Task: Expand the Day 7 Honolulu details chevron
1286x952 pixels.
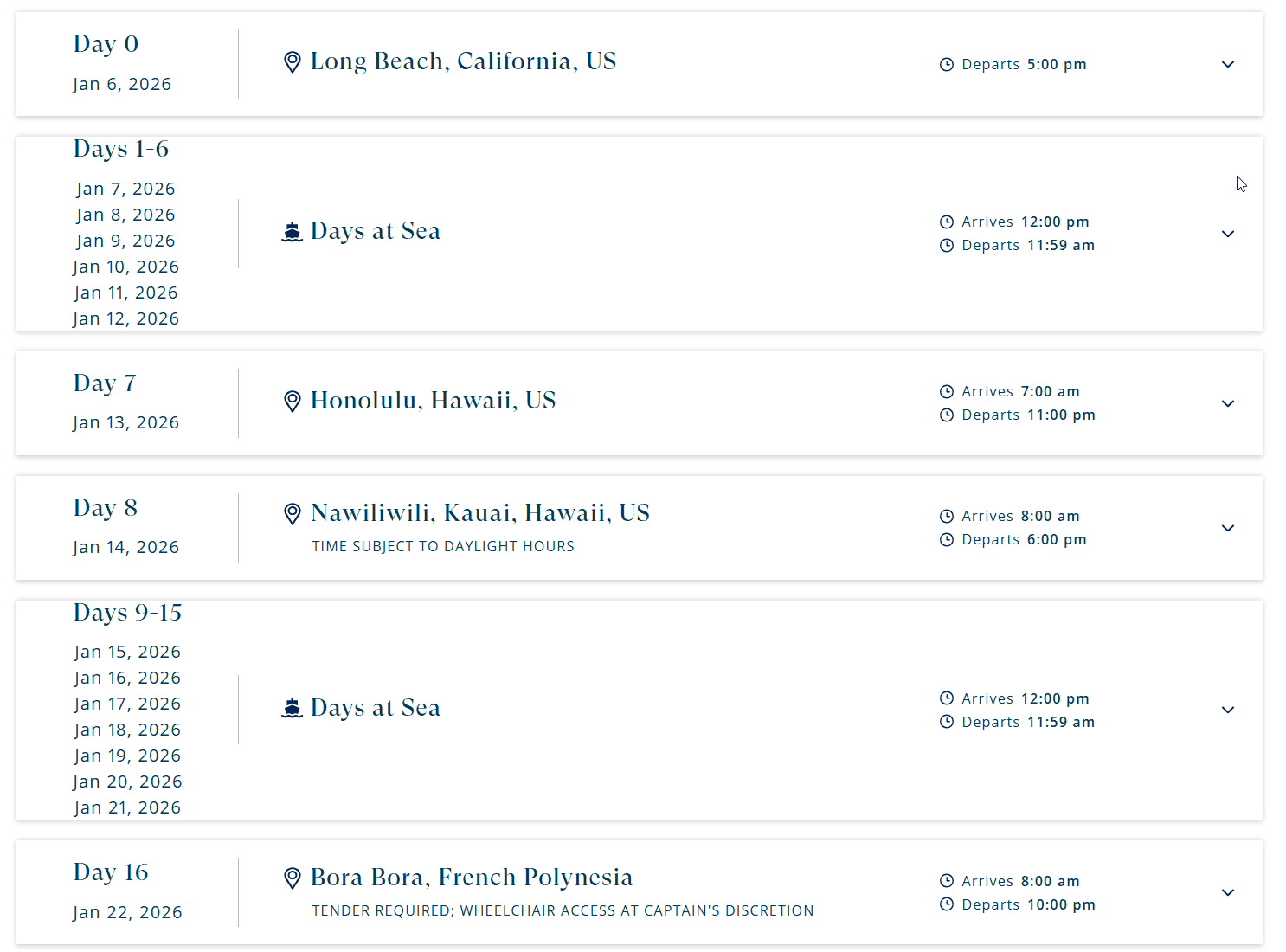Action: [x=1228, y=403]
